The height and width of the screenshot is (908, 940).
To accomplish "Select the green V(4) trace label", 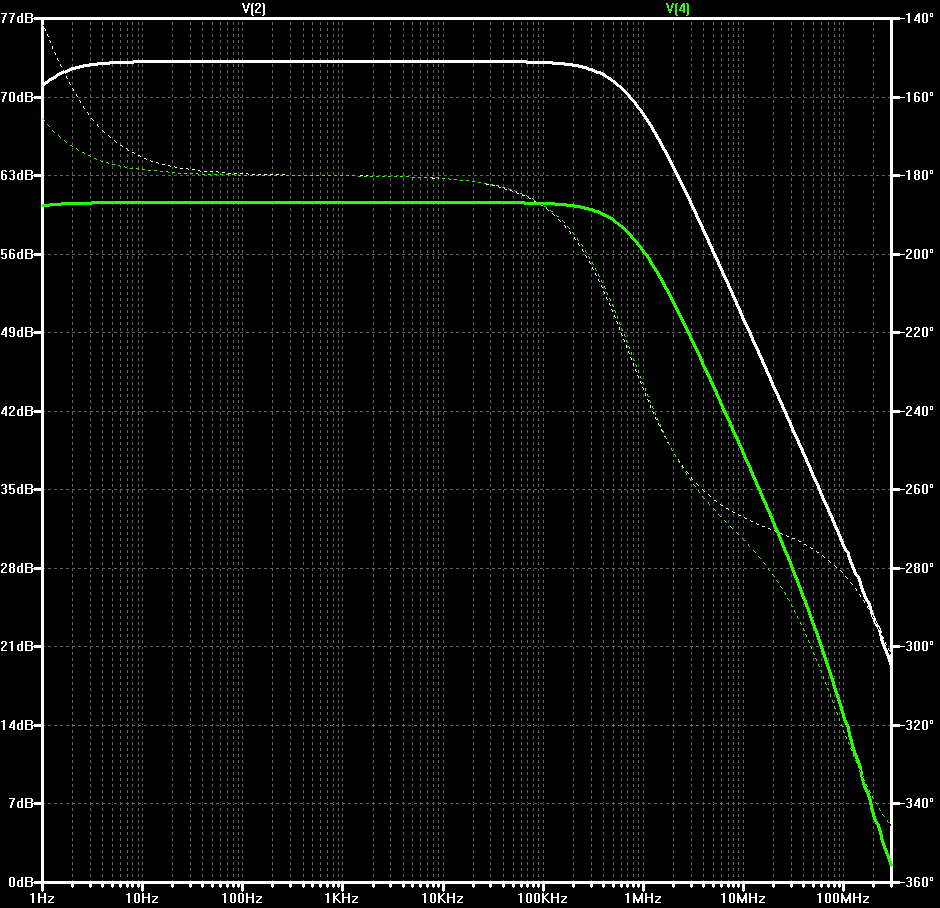I will (x=678, y=8).
